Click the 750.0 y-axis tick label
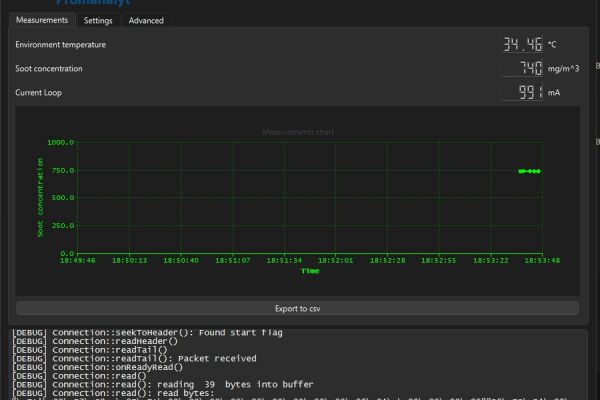Screen dimensions: 600x400 (x=63, y=170)
